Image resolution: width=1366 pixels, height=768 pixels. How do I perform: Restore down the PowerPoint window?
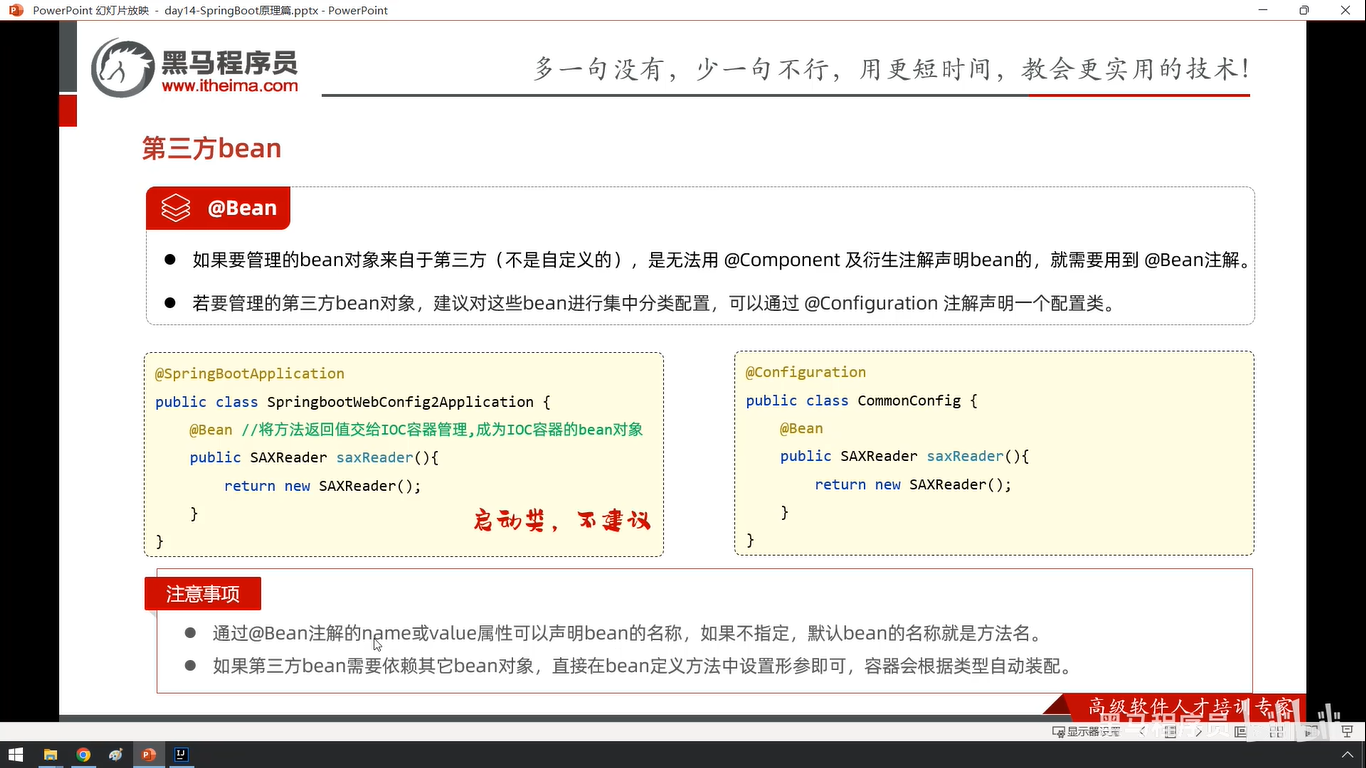click(x=1304, y=10)
